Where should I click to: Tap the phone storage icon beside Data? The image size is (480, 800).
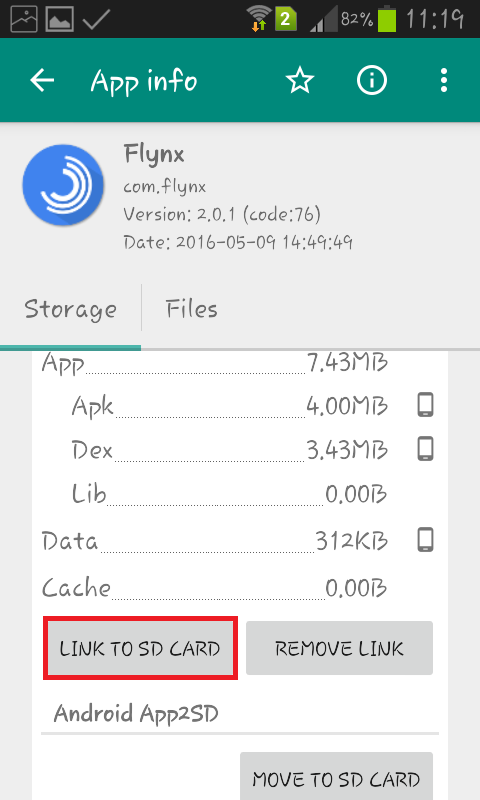click(x=425, y=540)
